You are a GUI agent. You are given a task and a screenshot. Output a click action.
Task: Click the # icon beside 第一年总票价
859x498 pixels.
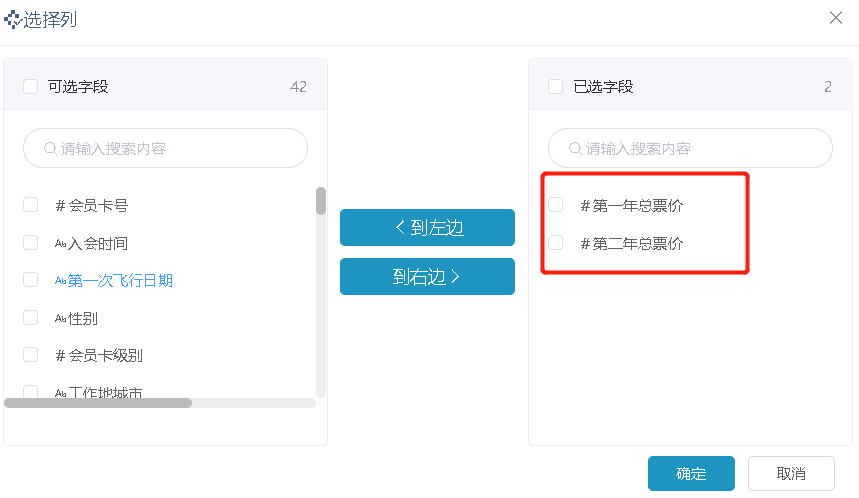pyautogui.click(x=585, y=206)
